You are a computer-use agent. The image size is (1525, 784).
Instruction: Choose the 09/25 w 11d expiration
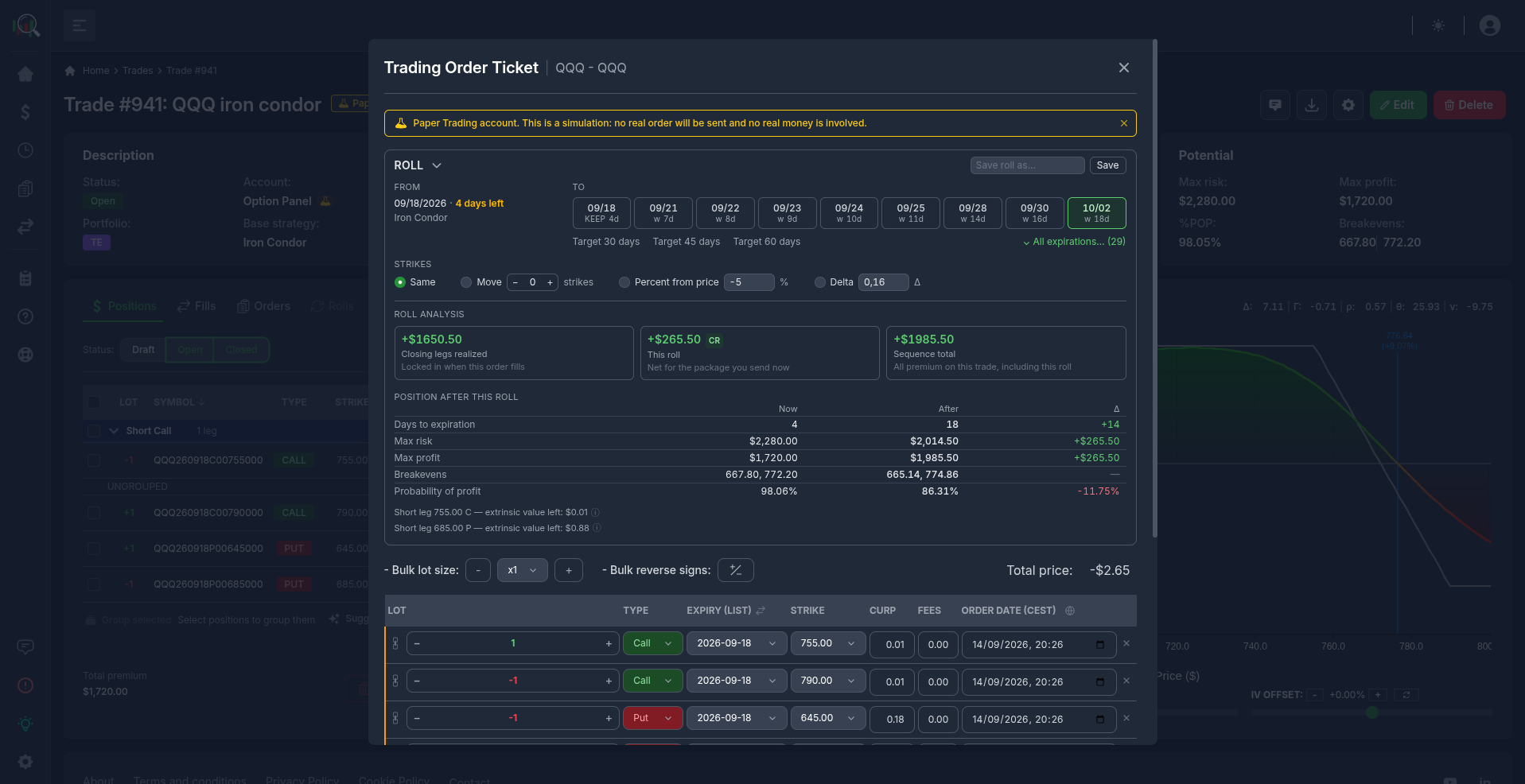[911, 213]
